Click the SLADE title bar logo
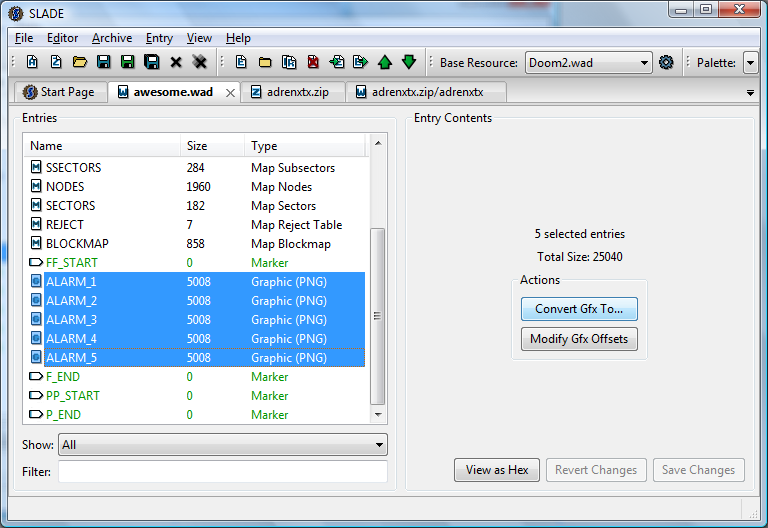 click(x=16, y=13)
